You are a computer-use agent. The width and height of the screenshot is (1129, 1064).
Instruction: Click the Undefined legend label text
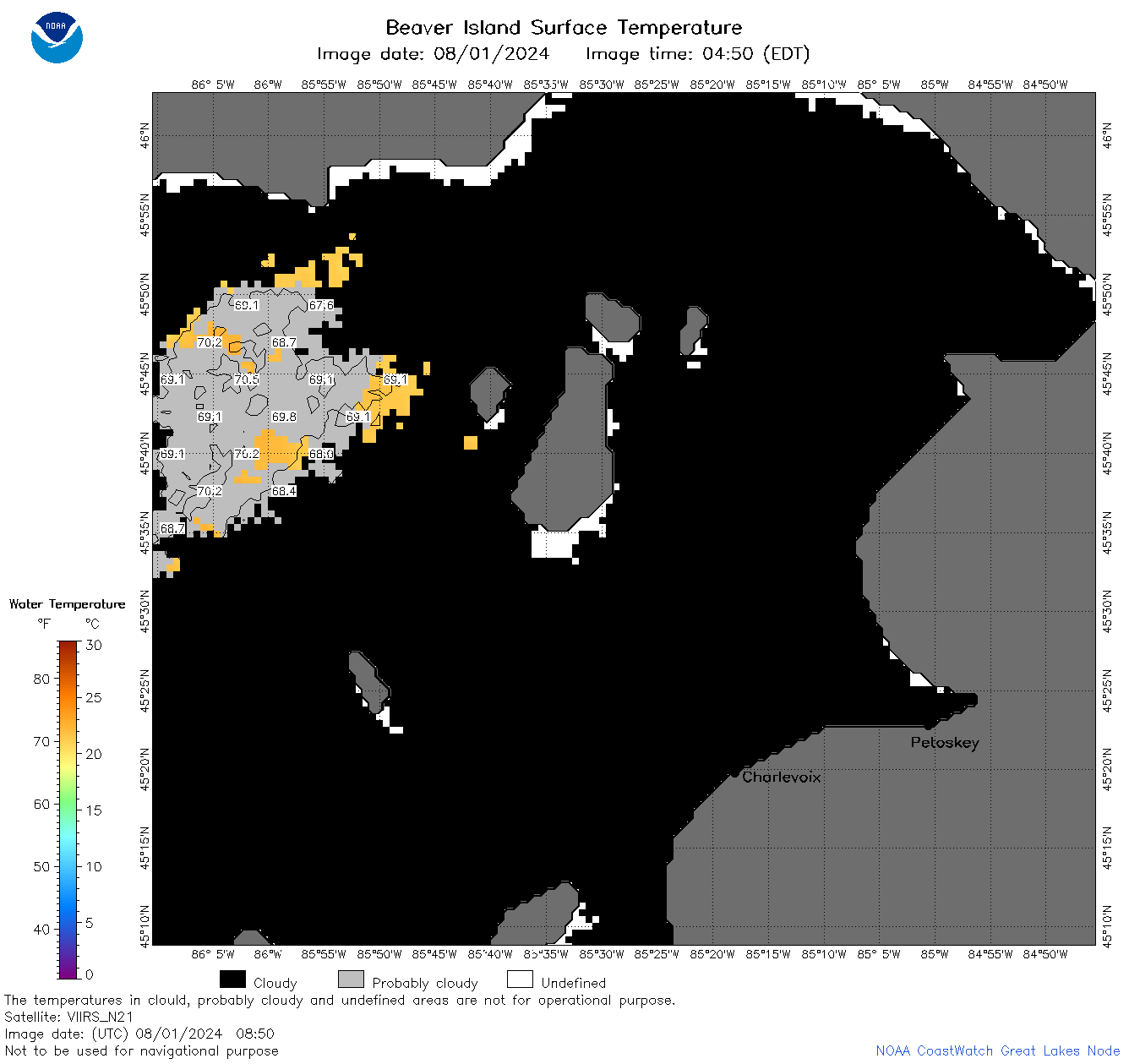coord(574,983)
